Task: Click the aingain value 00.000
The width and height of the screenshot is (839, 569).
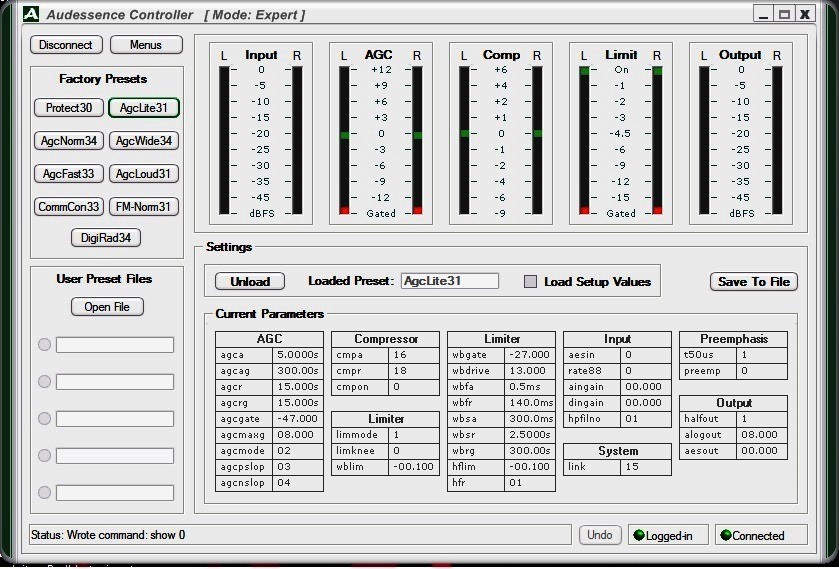Action: [646, 387]
